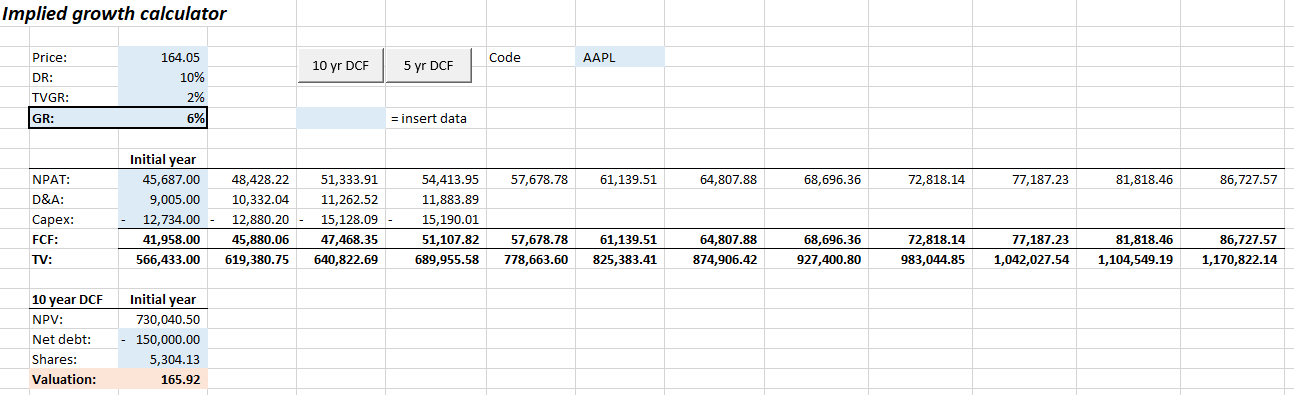Select the DR value 10% cell
1294x395 pixels.
click(163, 77)
